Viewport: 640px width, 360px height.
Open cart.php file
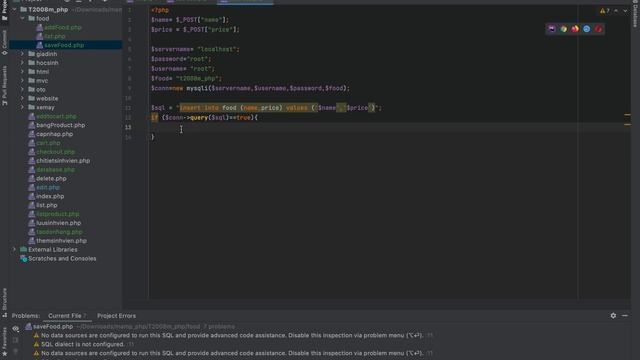tap(48, 143)
